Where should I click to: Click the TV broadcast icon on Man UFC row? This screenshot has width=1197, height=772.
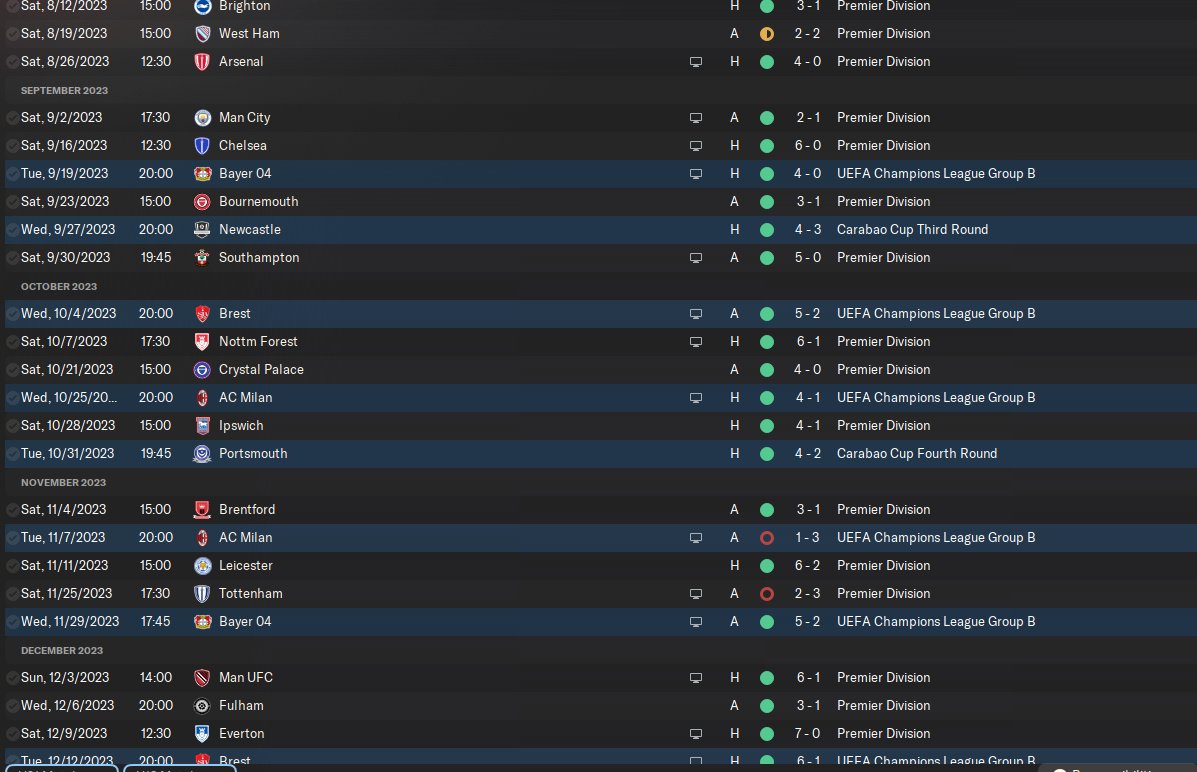coord(696,677)
